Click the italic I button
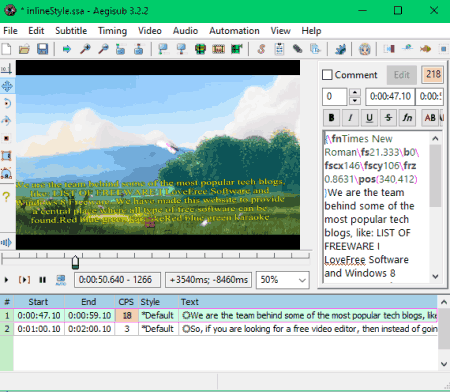This screenshot has width=450, height=392. (x=350, y=118)
